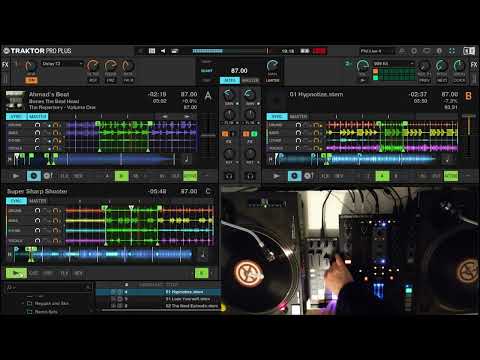Viewport: 480px width, 360px height.
Task: Click FLX button on Deck B
Action: [325, 176]
